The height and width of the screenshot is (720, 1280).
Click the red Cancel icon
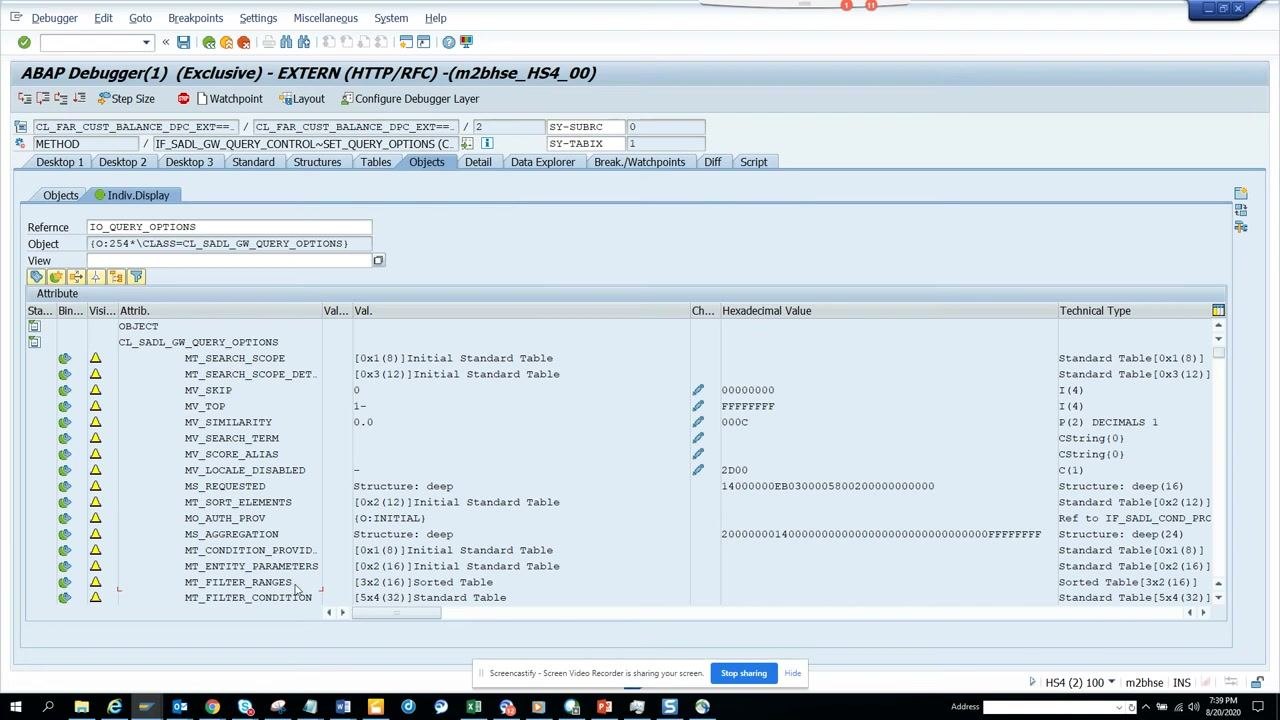[x=244, y=42]
